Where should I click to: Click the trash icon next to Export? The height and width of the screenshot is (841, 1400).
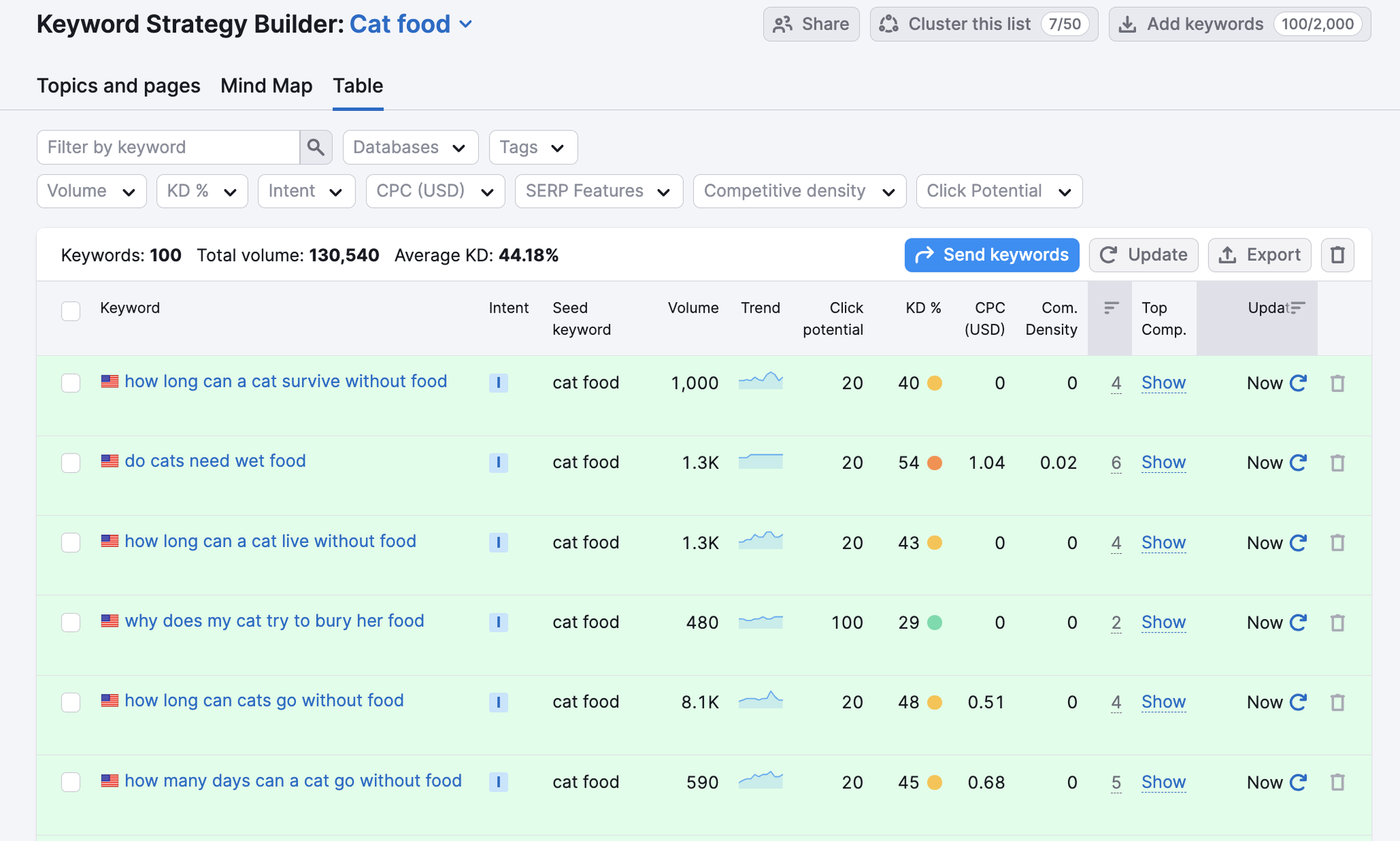tap(1337, 255)
